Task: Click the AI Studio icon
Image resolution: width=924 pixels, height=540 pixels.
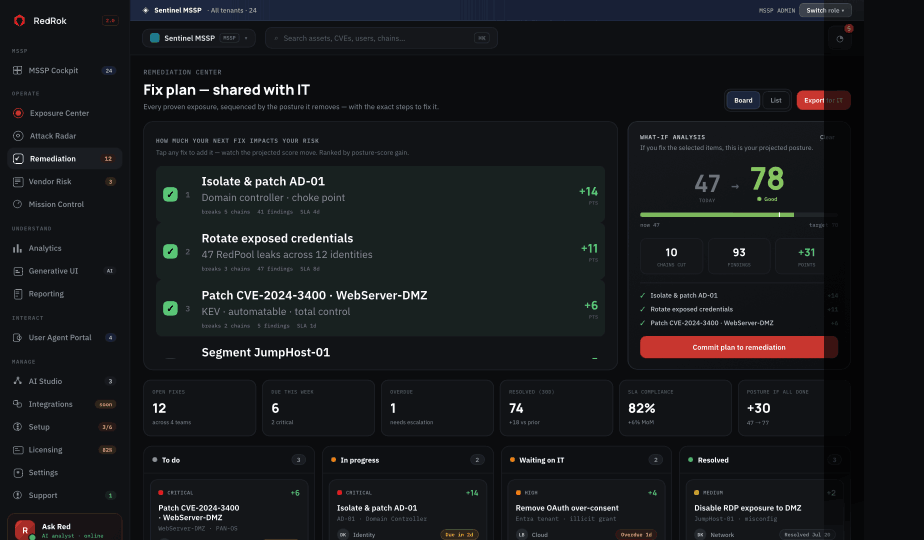Action: point(18,381)
